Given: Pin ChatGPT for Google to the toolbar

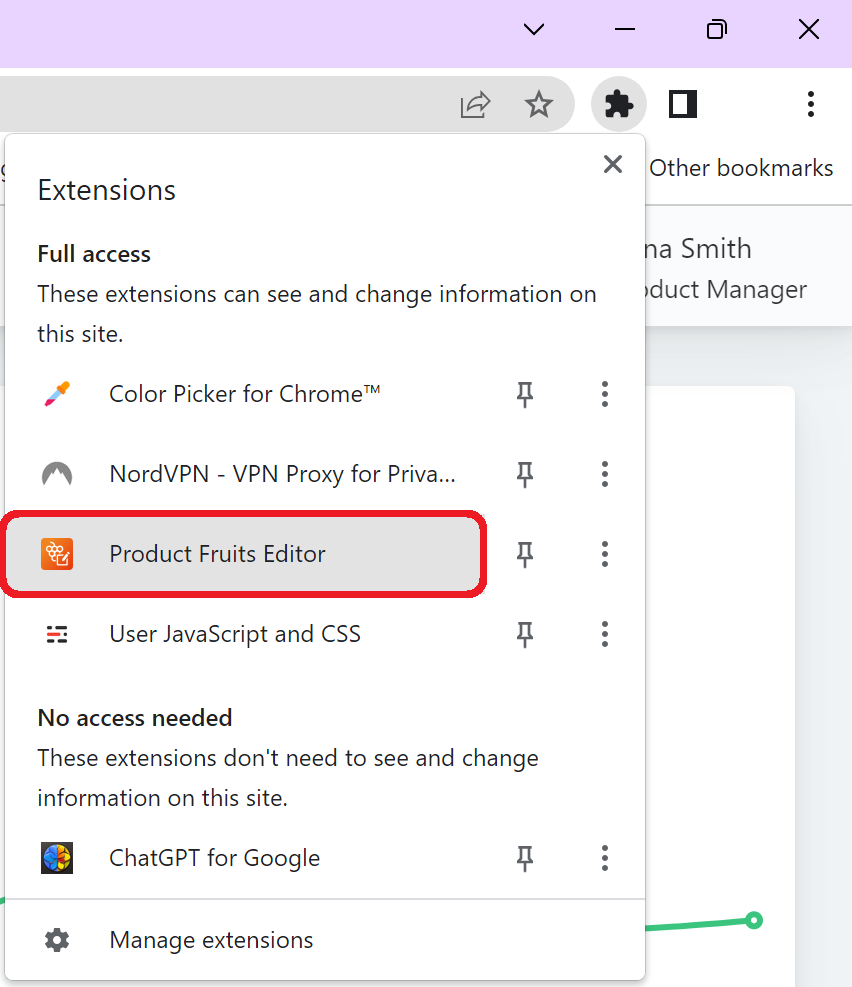Looking at the screenshot, I should click(524, 858).
